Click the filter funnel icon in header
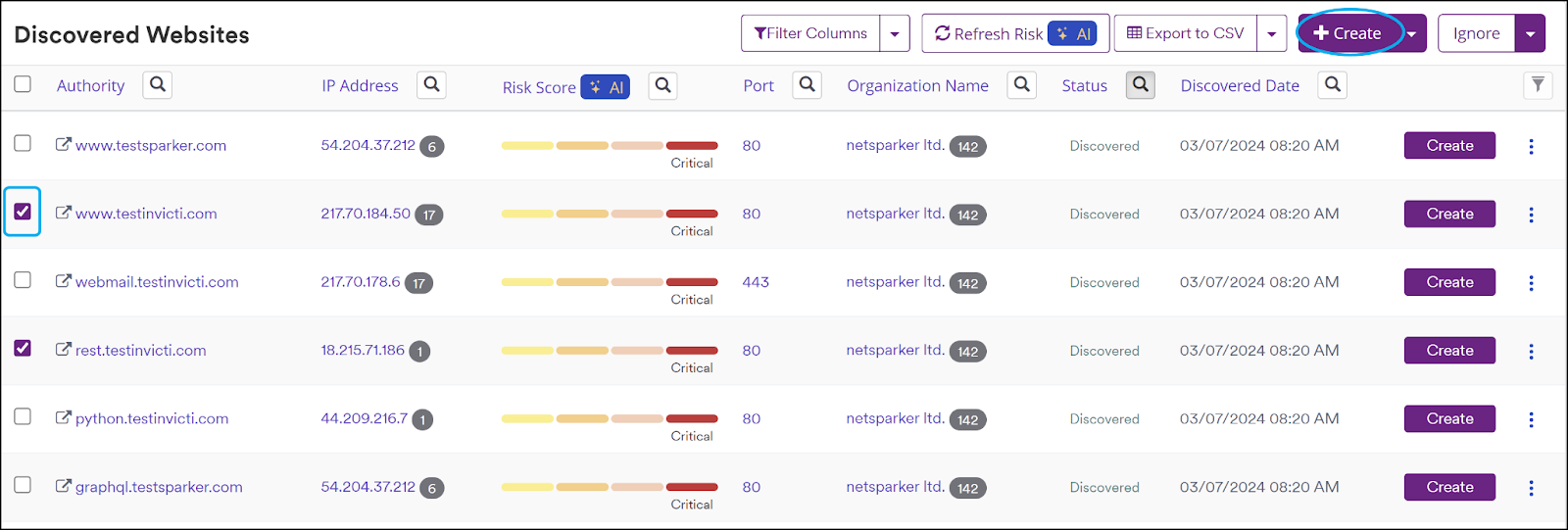The image size is (1568, 530). click(x=1538, y=85)
